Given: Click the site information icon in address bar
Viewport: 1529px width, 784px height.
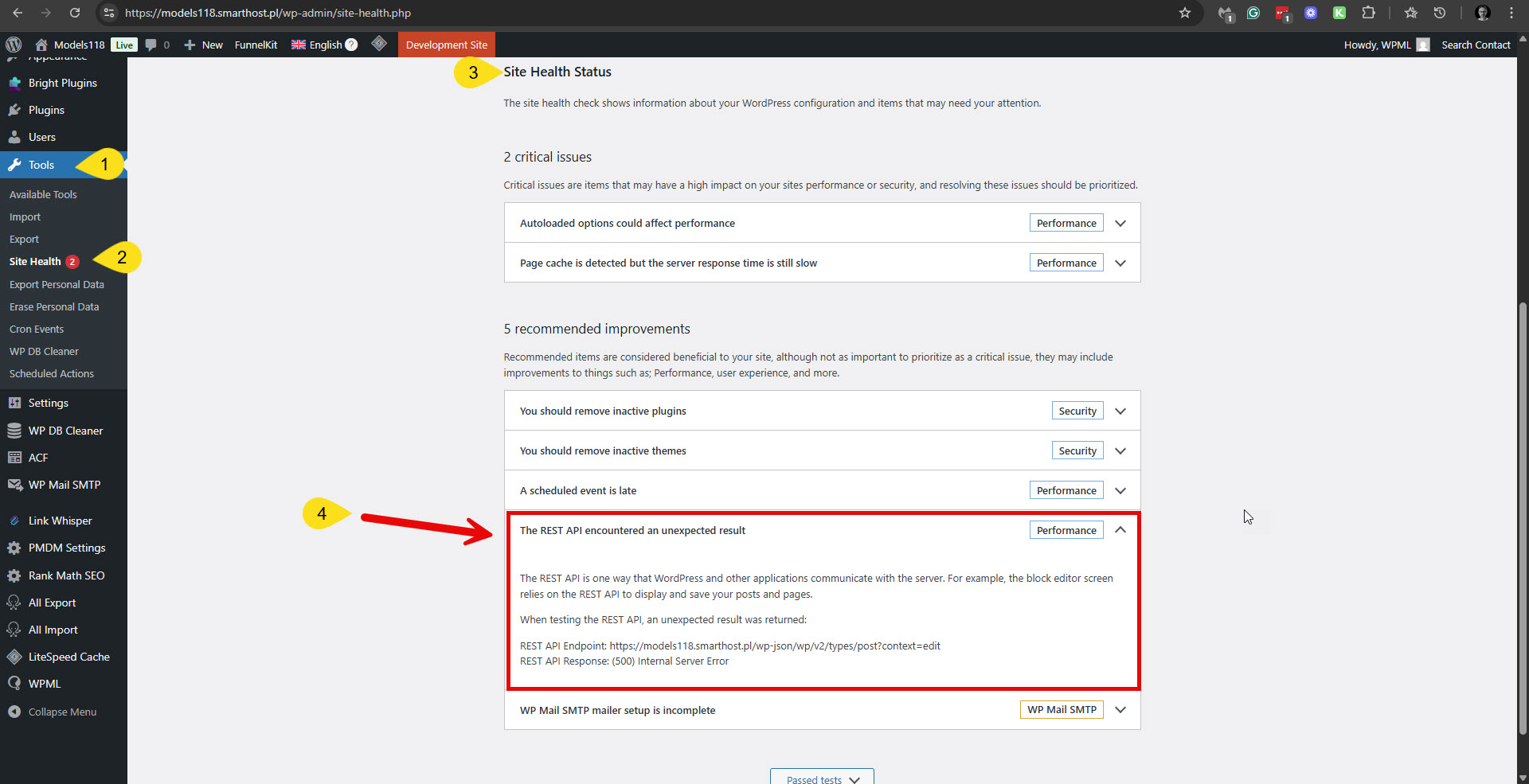Looking at the screenshot, I should tap(109, 13).
